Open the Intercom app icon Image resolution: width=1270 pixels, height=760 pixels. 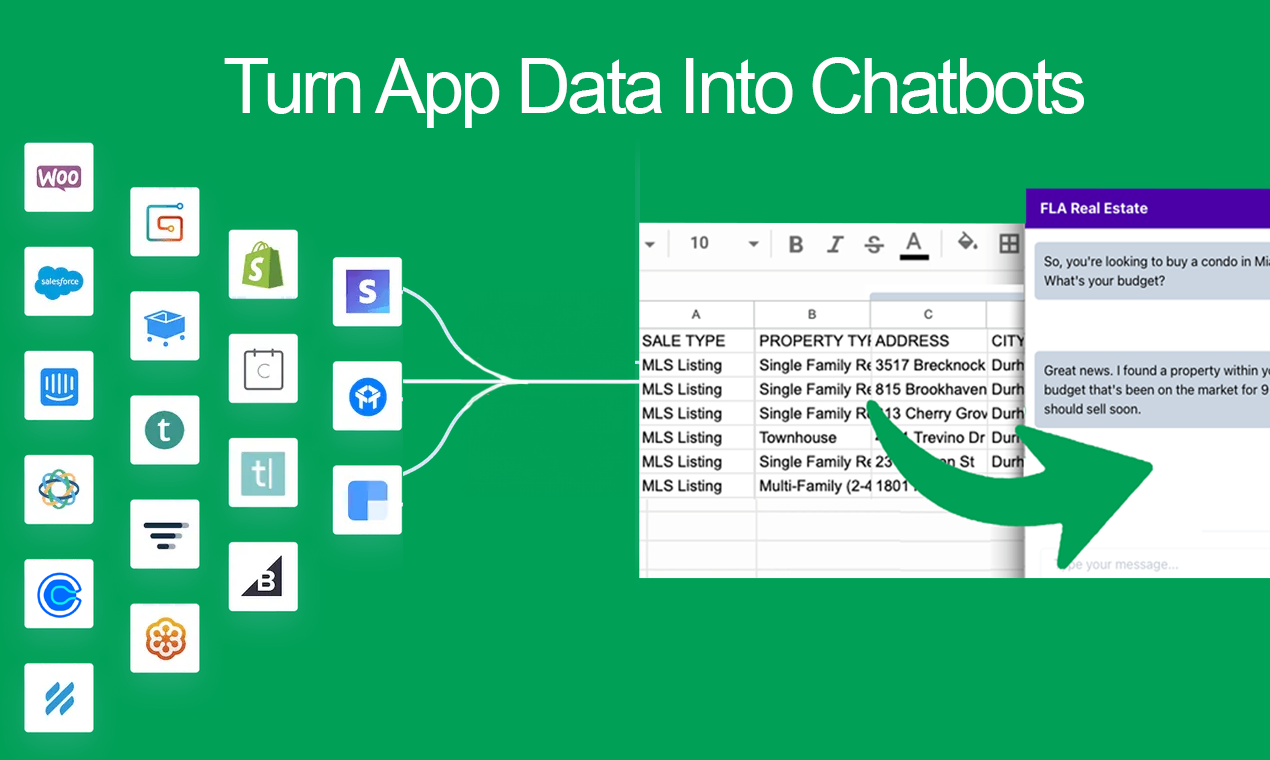click(x=59, y=385)
